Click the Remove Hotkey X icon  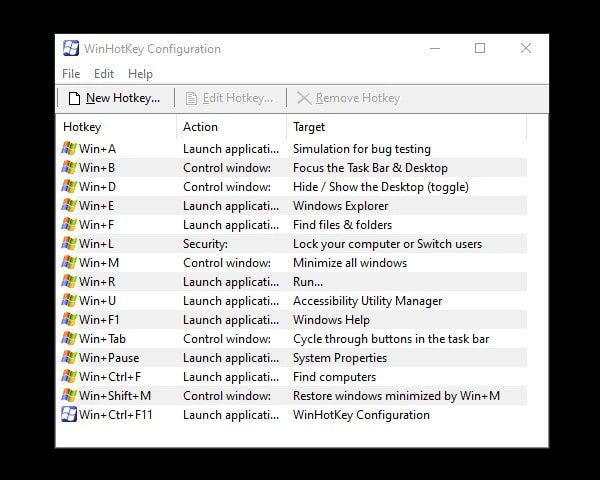pos(304,98)
